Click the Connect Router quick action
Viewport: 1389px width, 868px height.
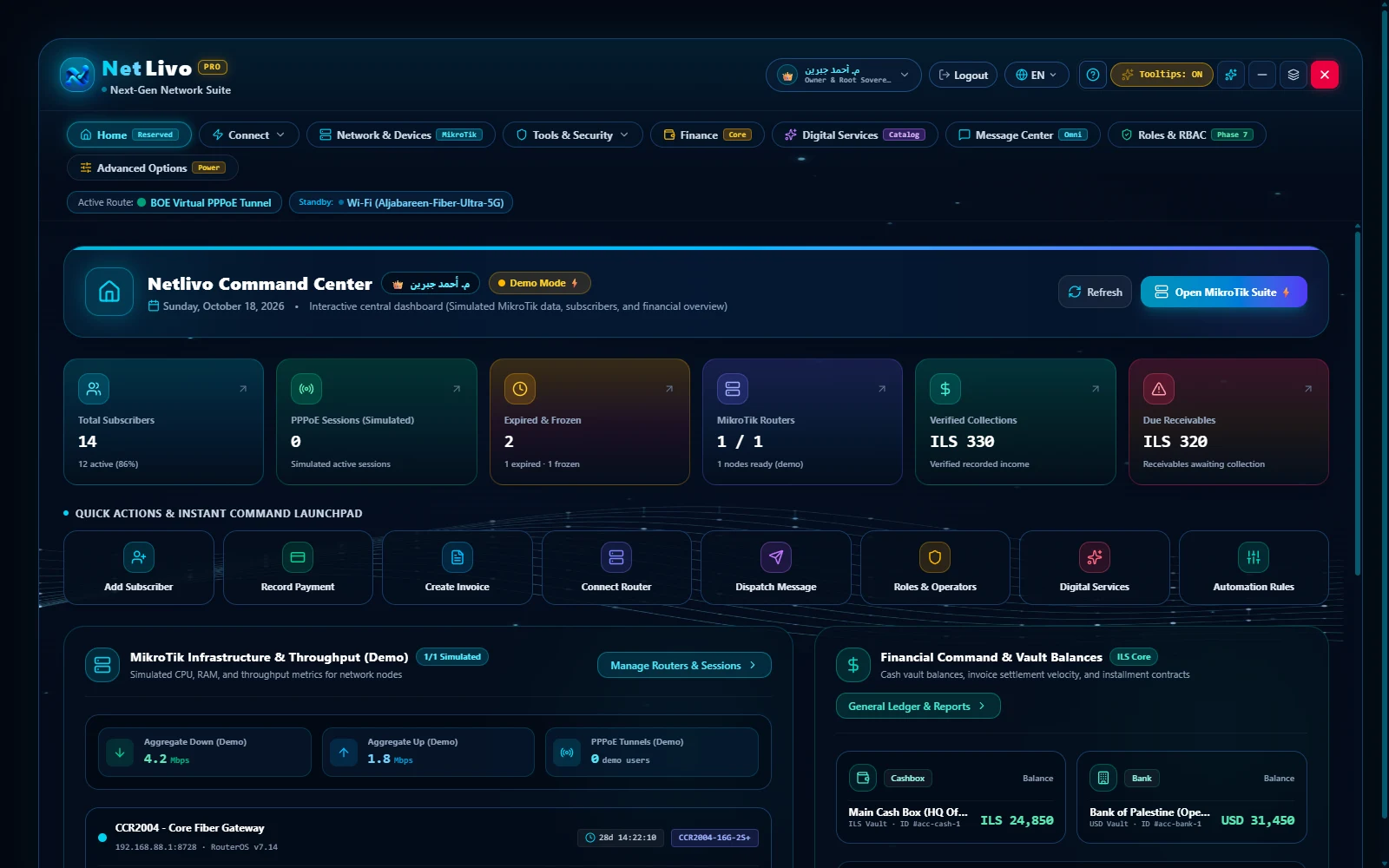click(616, 568)
